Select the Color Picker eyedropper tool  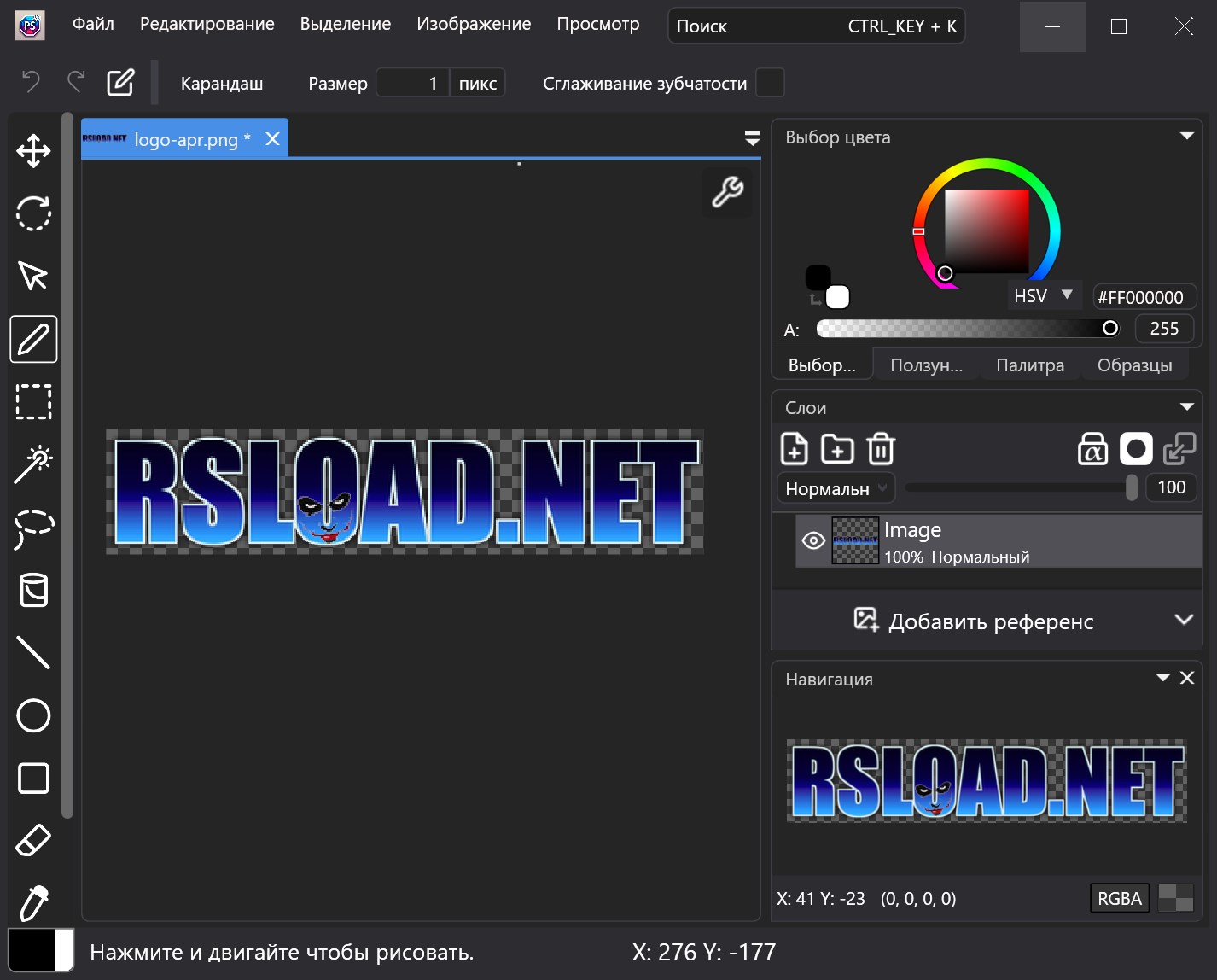coord(33,903)
